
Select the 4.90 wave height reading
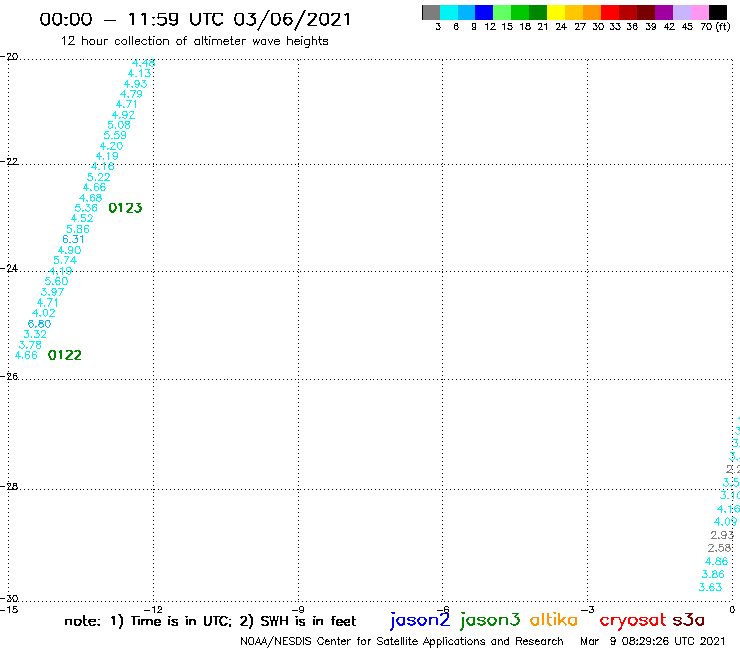[x=69, y=250]
